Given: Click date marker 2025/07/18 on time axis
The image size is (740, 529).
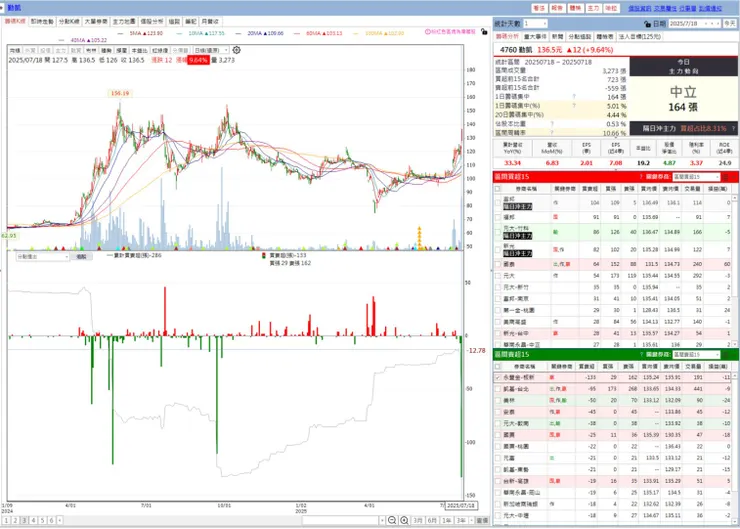Looking at the screenshot, I should click(x=461, y=505).
